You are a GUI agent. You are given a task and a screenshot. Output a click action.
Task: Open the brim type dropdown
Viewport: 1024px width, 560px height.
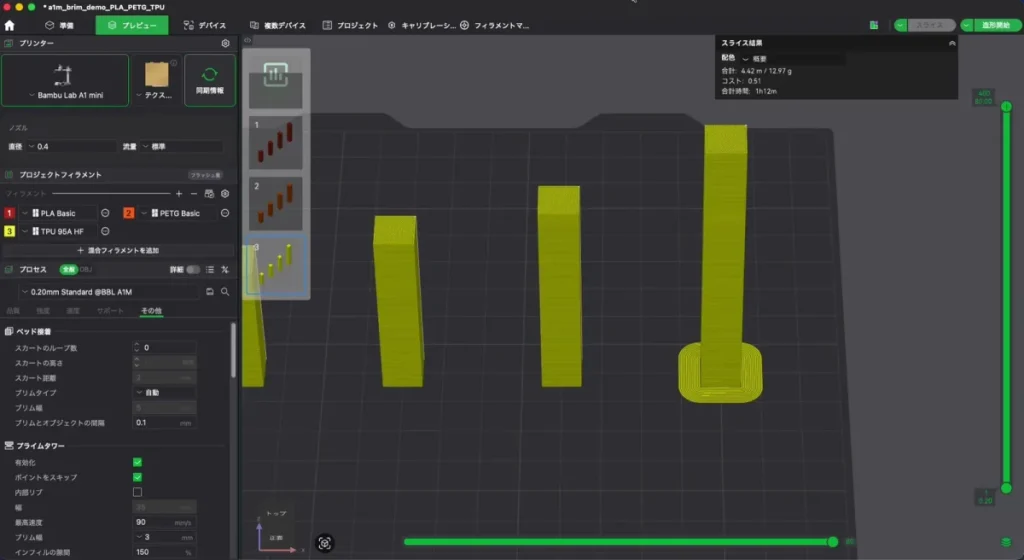coord(165,392)
